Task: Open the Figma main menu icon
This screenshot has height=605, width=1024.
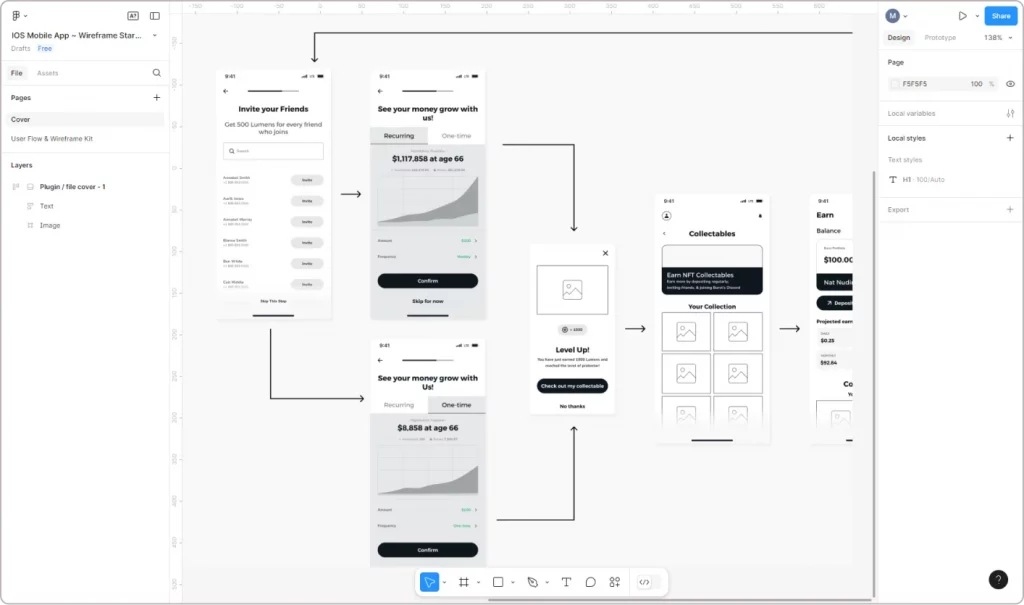Action: pyautogui.click(x=16, y=16)
